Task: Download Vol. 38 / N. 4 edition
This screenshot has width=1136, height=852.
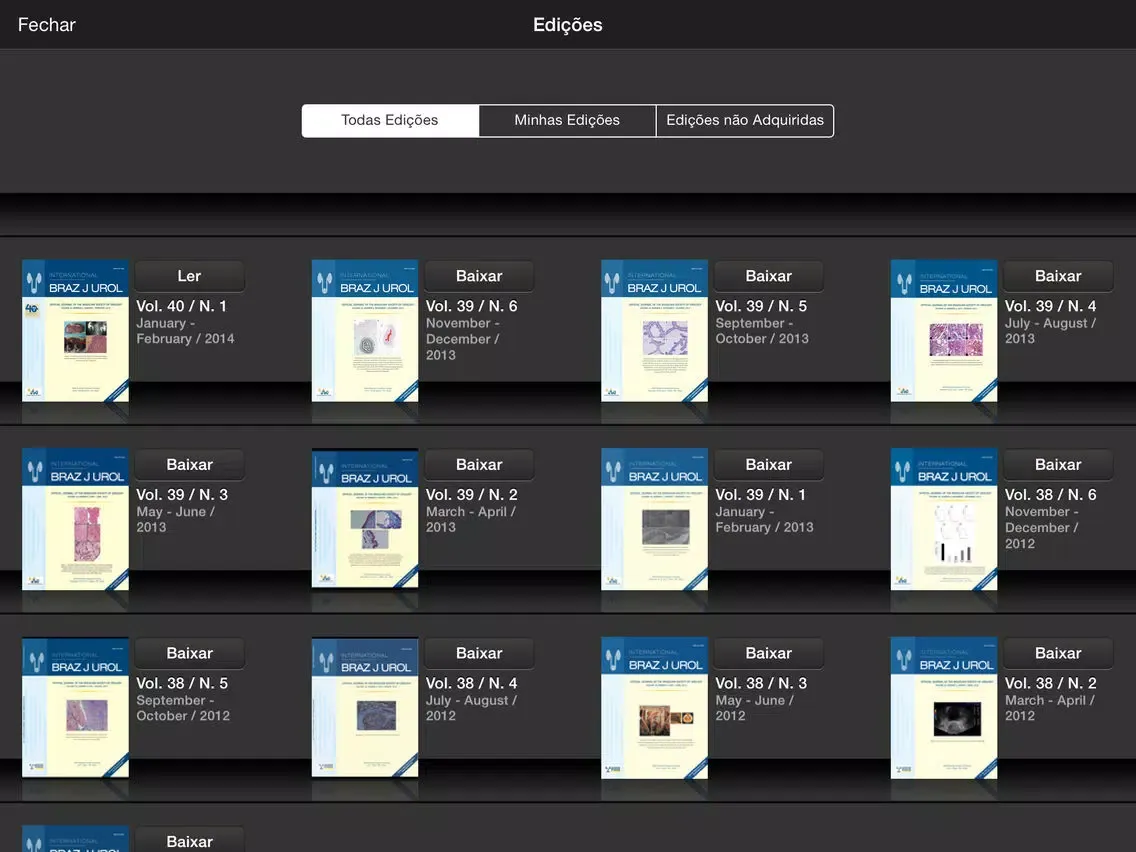Action: tap(480, 653)
